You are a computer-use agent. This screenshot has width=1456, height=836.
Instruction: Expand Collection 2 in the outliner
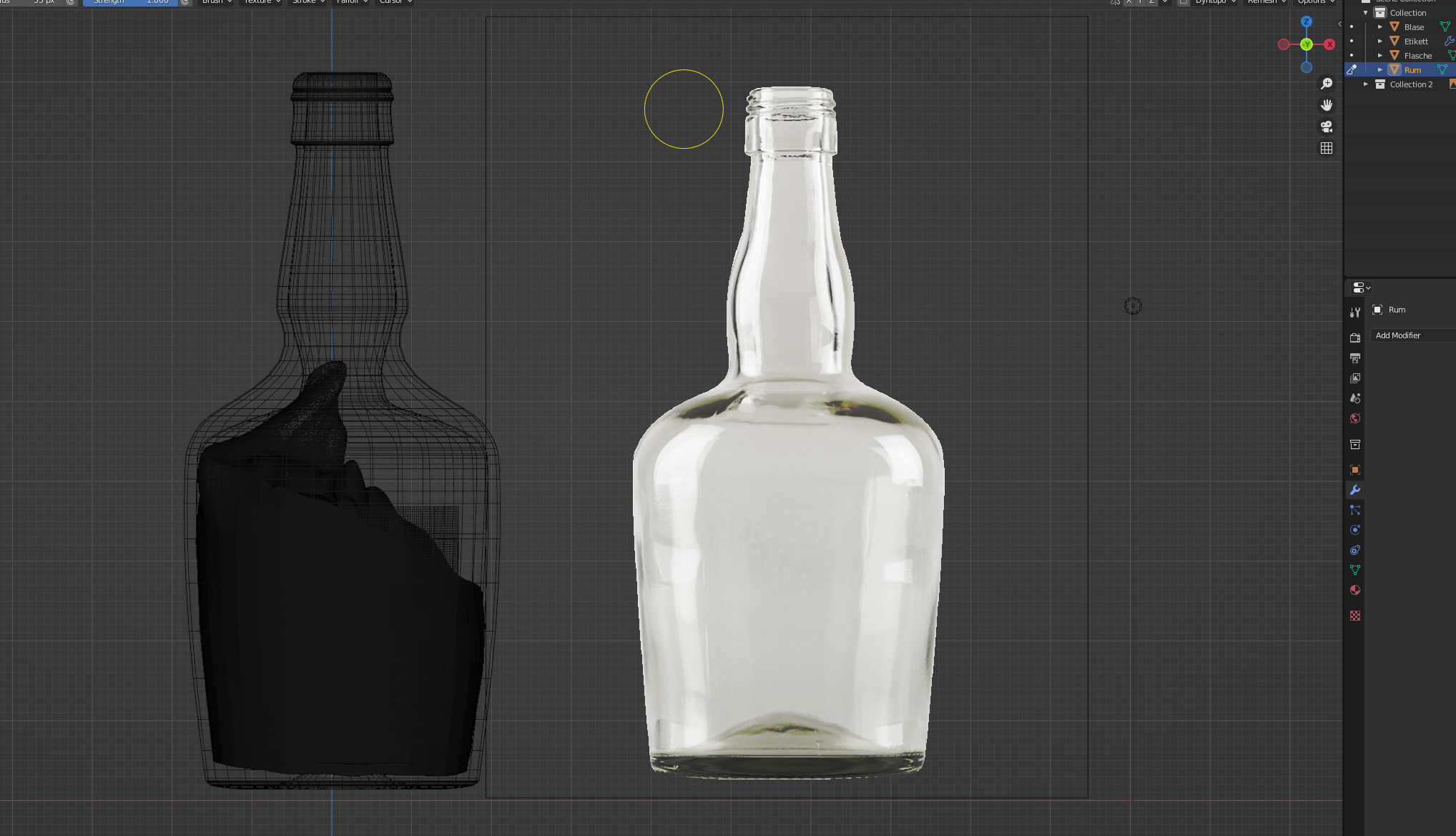tap(1366, 84)
